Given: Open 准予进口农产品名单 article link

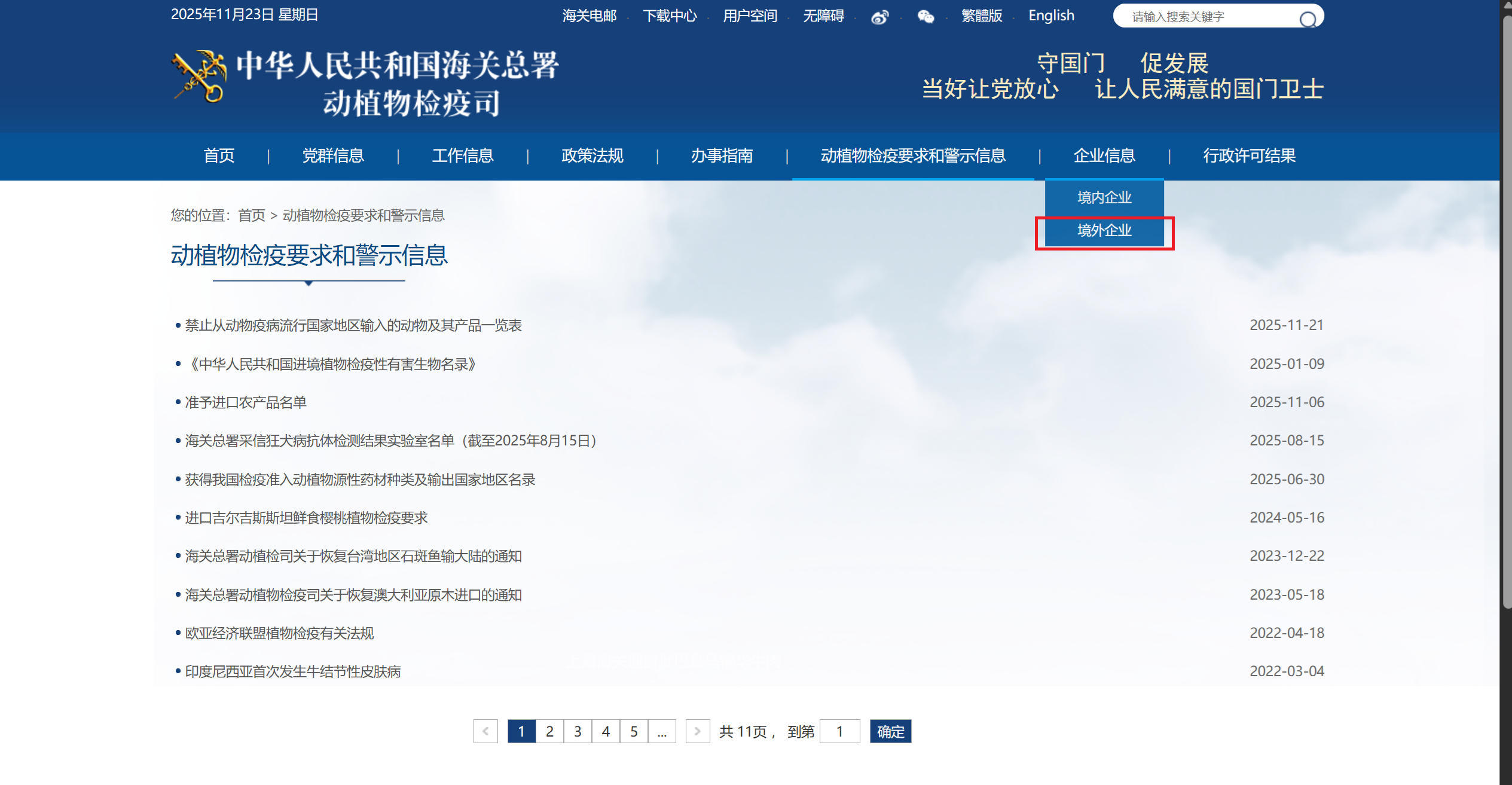Looking at the screenshot, I should click(246, 402).
